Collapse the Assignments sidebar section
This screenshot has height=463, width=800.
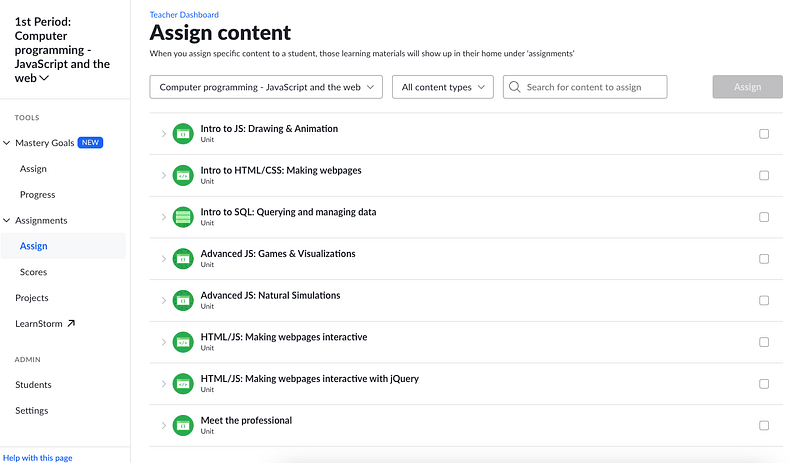pyautogui.click(x=7, y=220)
